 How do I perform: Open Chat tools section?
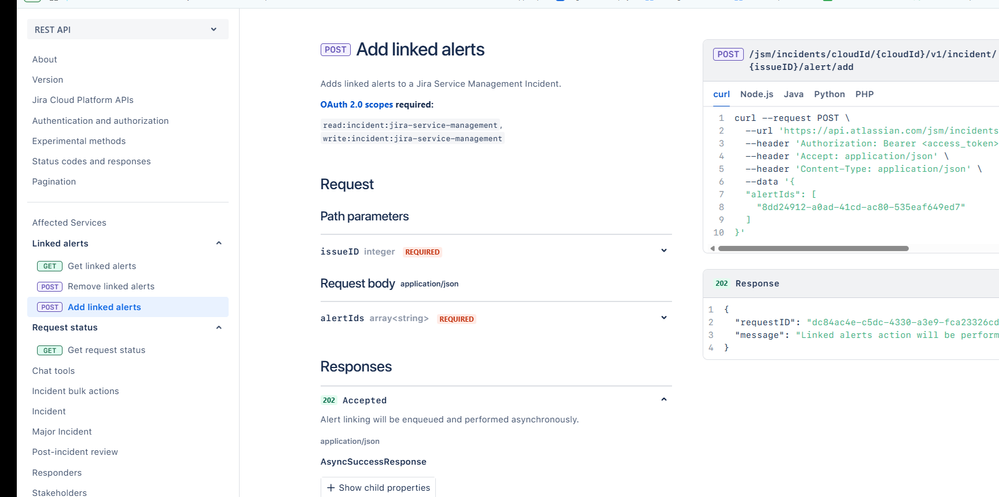coord(54,370)
